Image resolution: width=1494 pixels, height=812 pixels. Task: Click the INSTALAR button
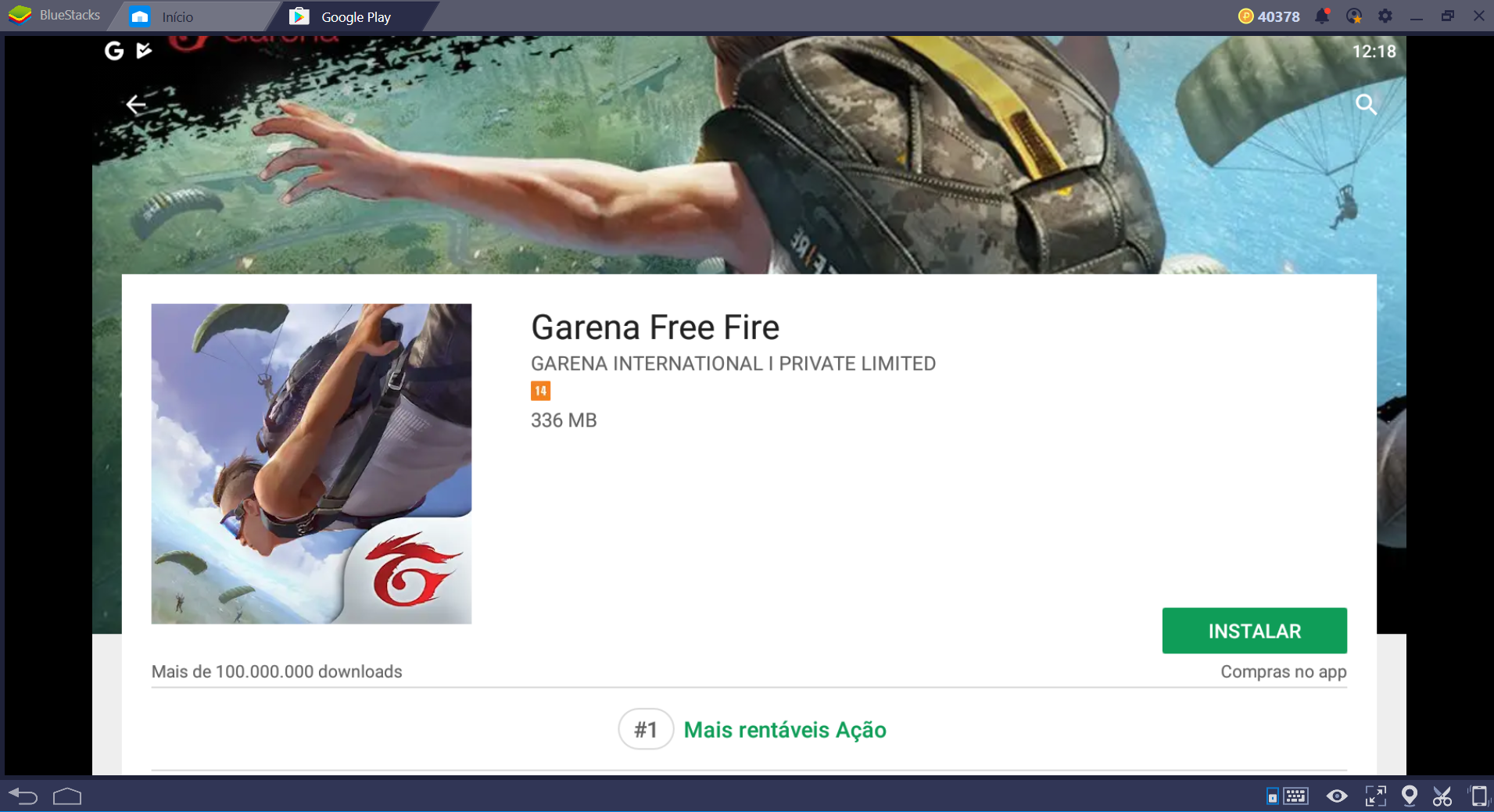pos(1254,631)
